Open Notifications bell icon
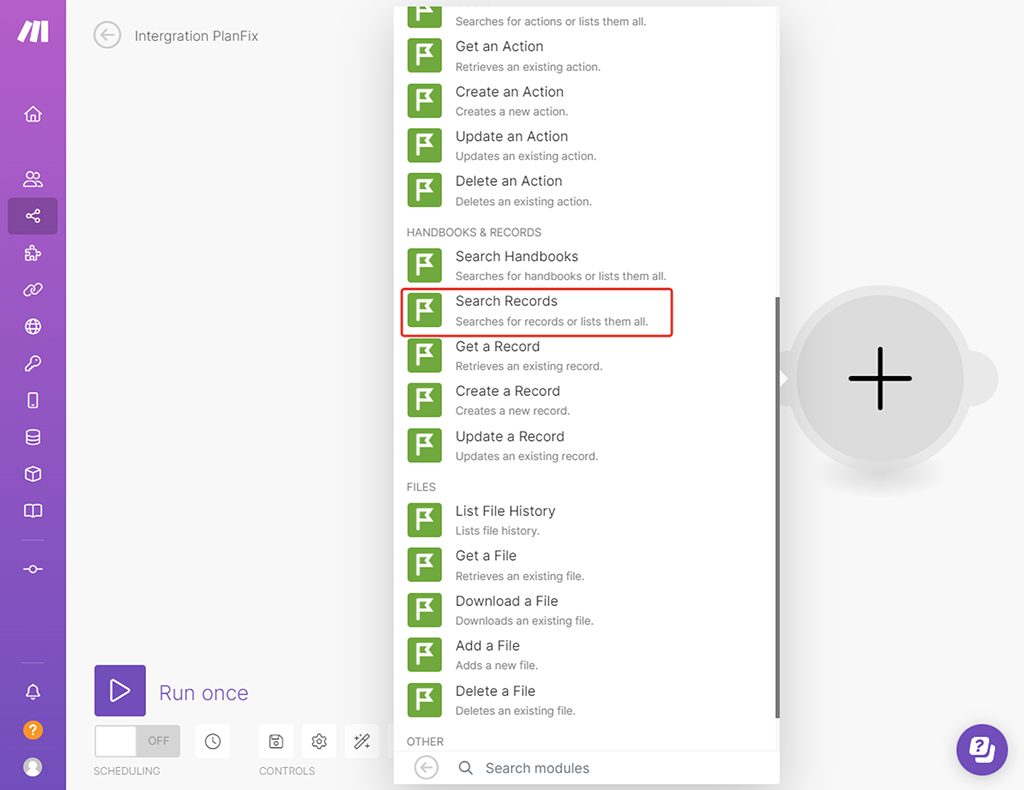Image resolution: width=1024 pixels, height=790 pixels. click(33, 692)
